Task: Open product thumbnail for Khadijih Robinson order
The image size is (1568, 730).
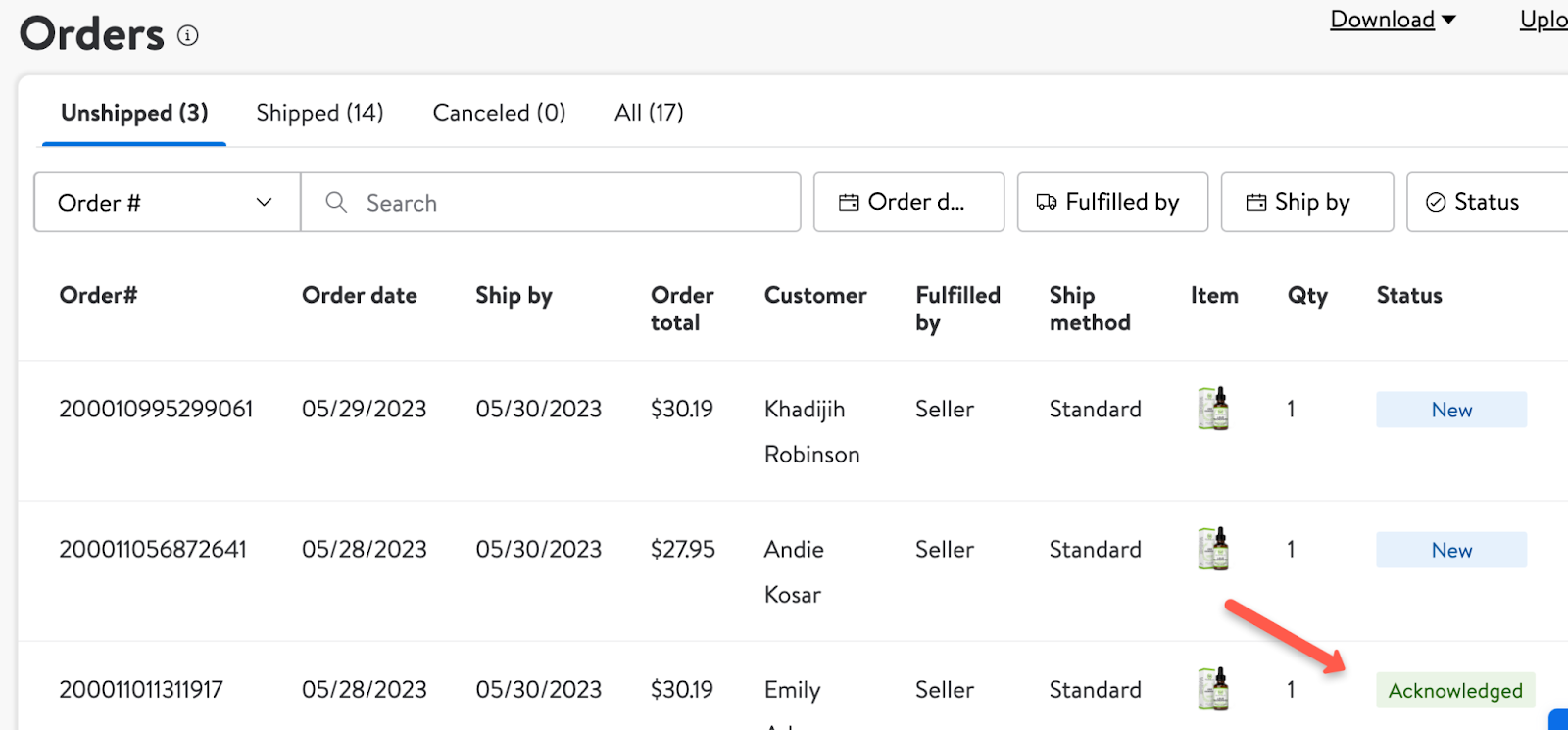Action: 1213,409
